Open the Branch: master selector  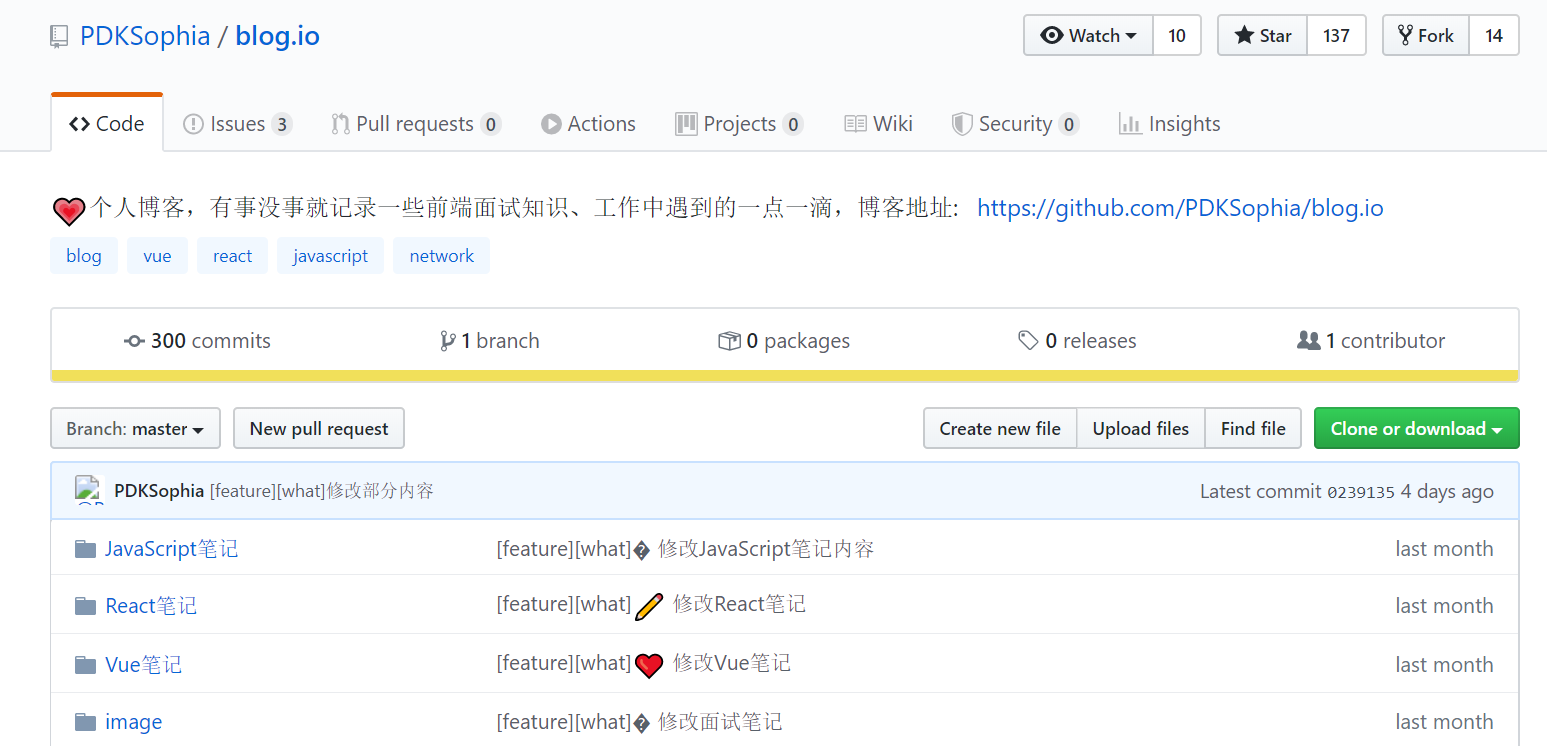pyautogui.click(x=135, y=429)
